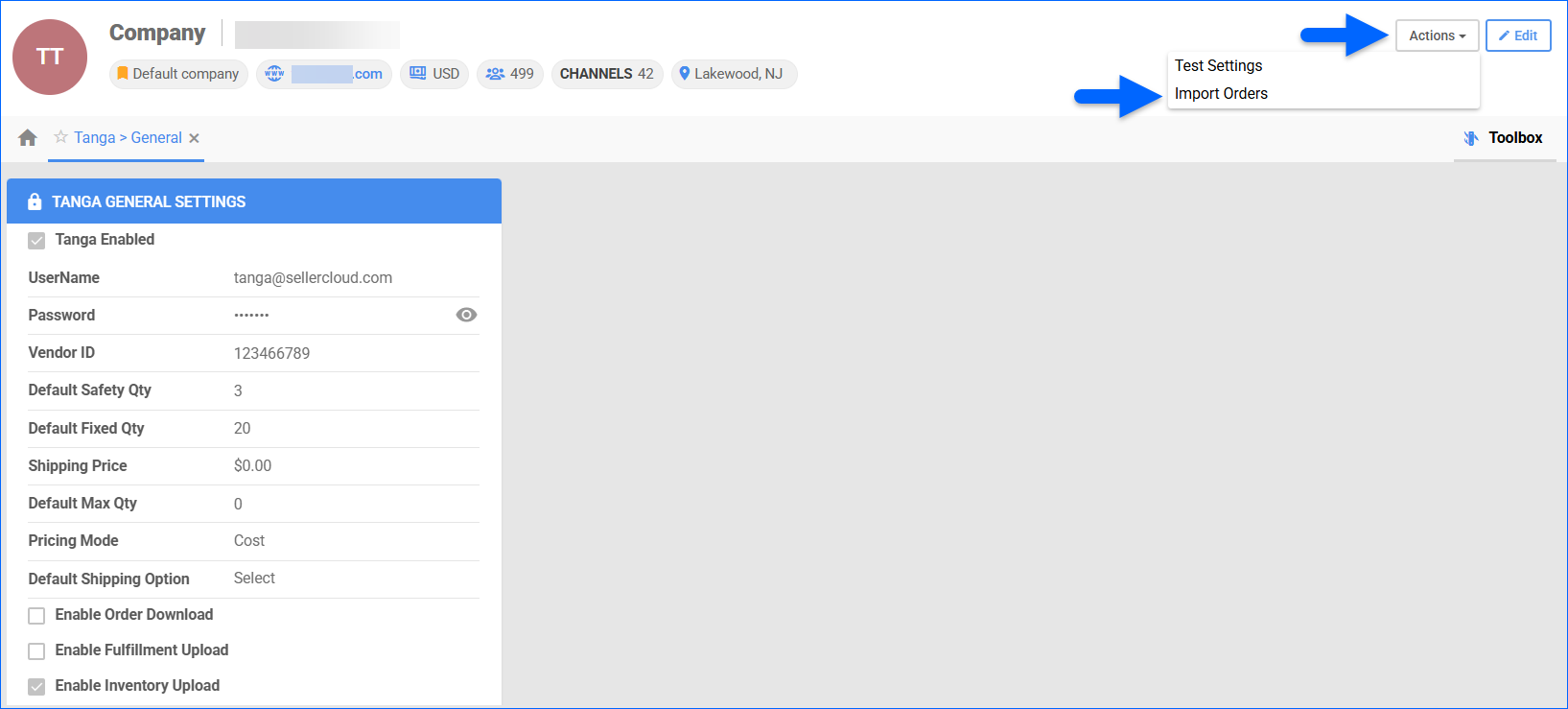Click the lock icon in Tanga General Settings header
Image resolution: width=1568 pixels, height=709 pixels.
[x=35, y=201]
